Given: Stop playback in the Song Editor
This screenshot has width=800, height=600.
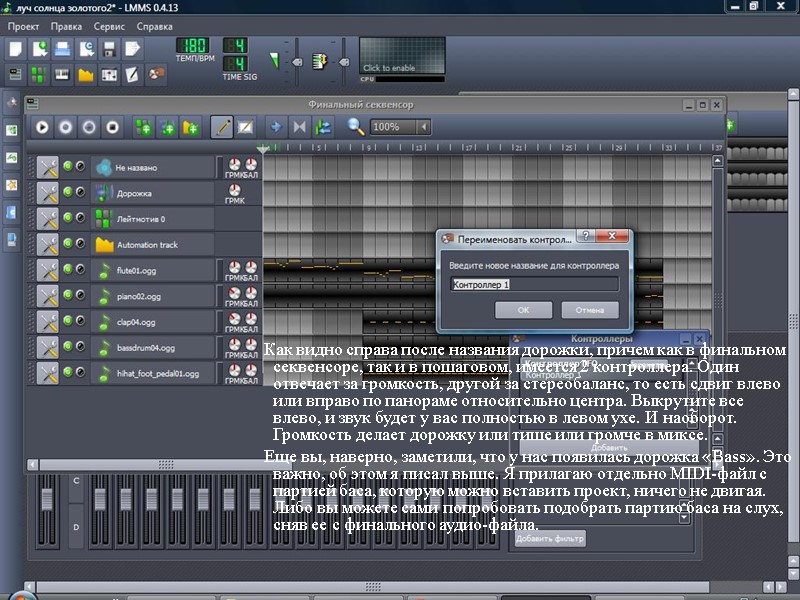Looking at the screenshot, I should [x=113, y=127].
